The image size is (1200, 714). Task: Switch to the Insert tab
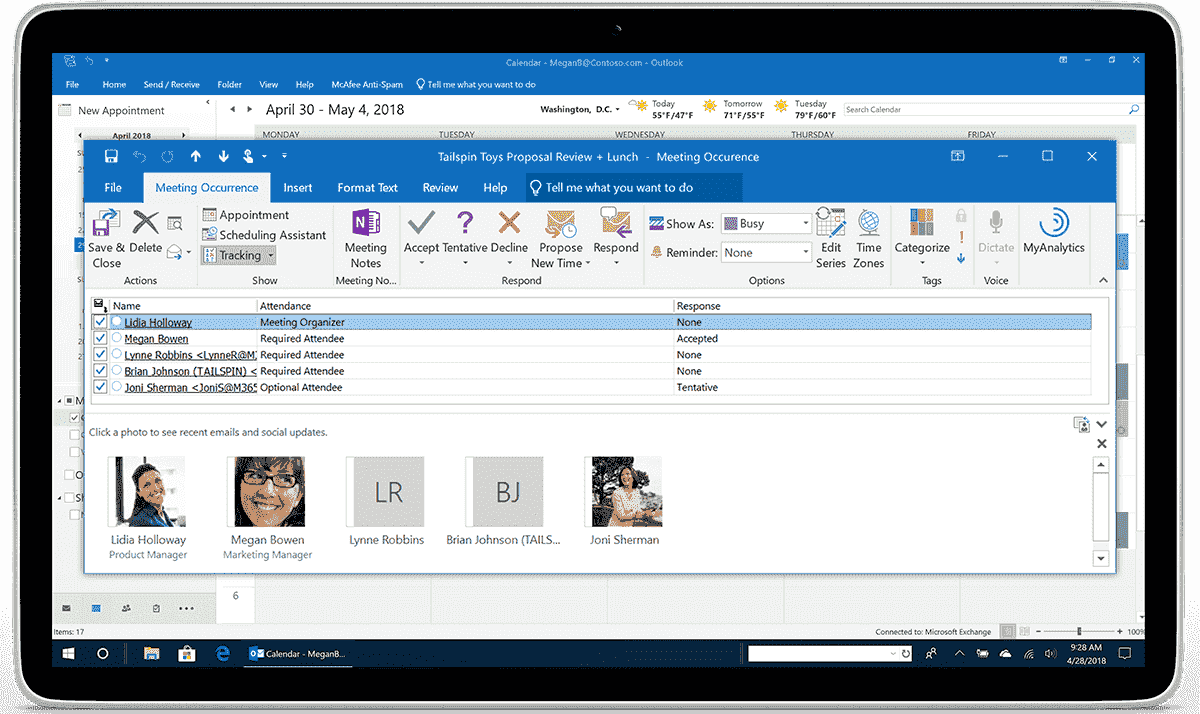pos(297,188)
